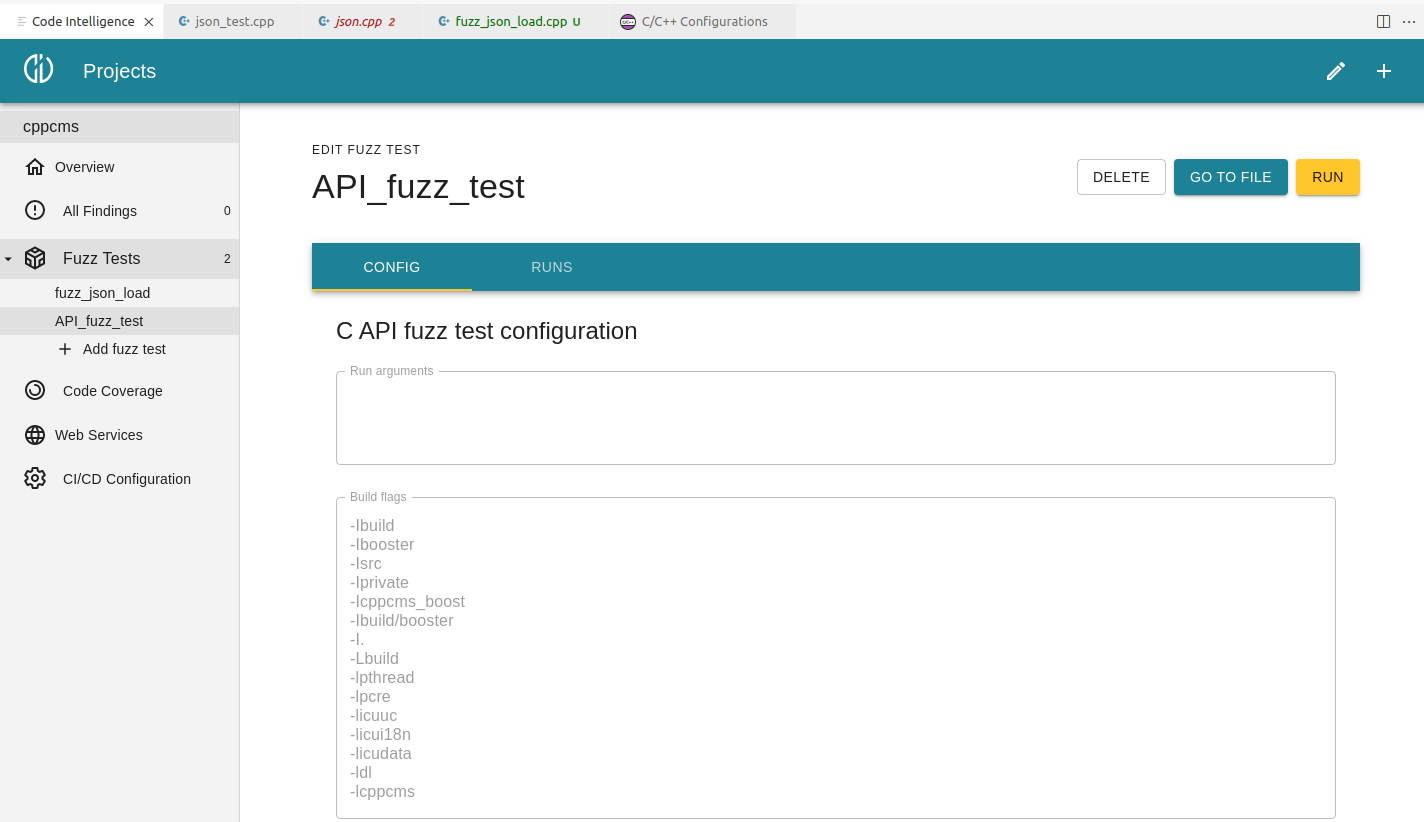Click the Overview home icon
The width and height of the screenshot is (1424, 822).
[35, 167]
